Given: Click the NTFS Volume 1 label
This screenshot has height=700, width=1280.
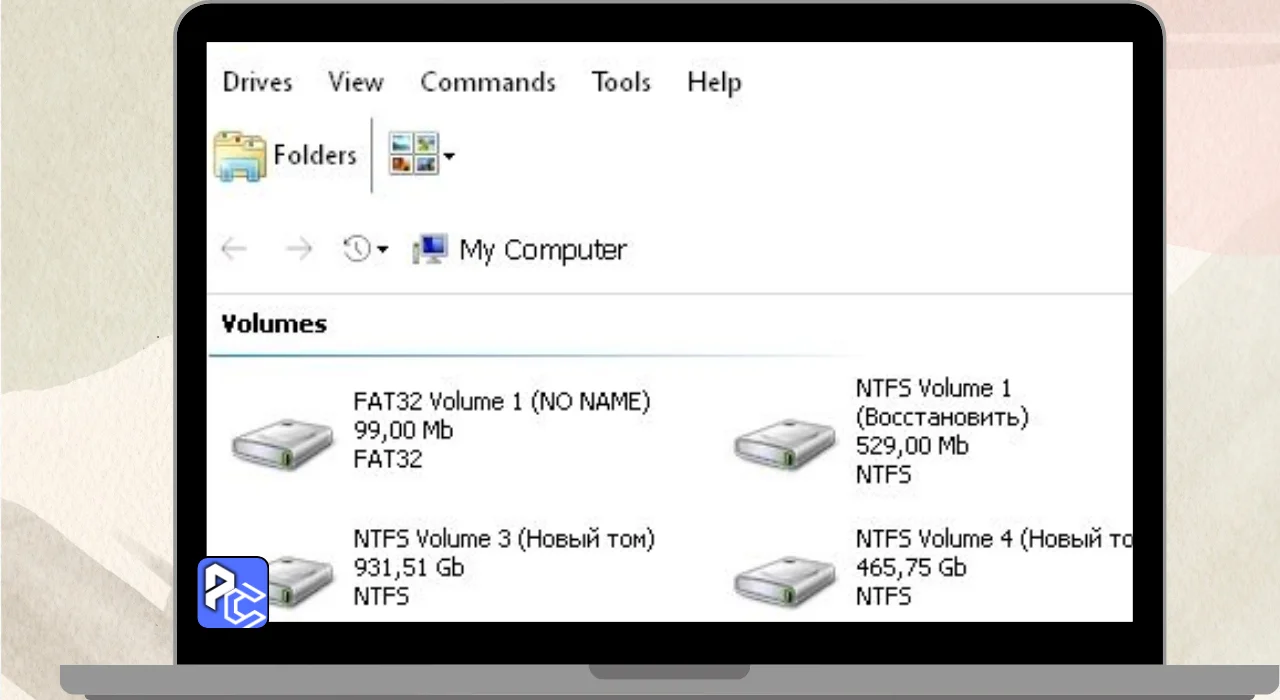Looking at the screenshot, I should (934, 388).
